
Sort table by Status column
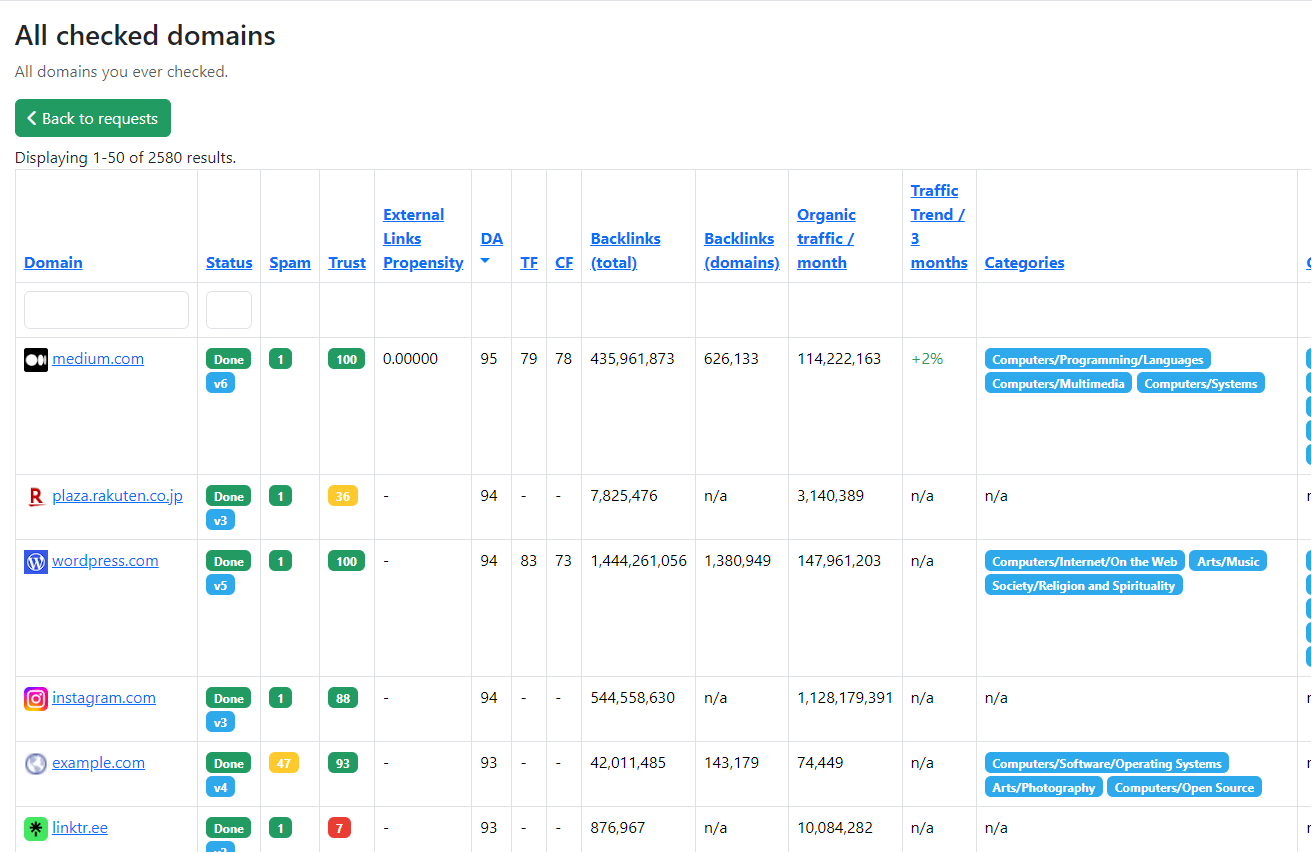pyautogui.click(x=229, y=263)
